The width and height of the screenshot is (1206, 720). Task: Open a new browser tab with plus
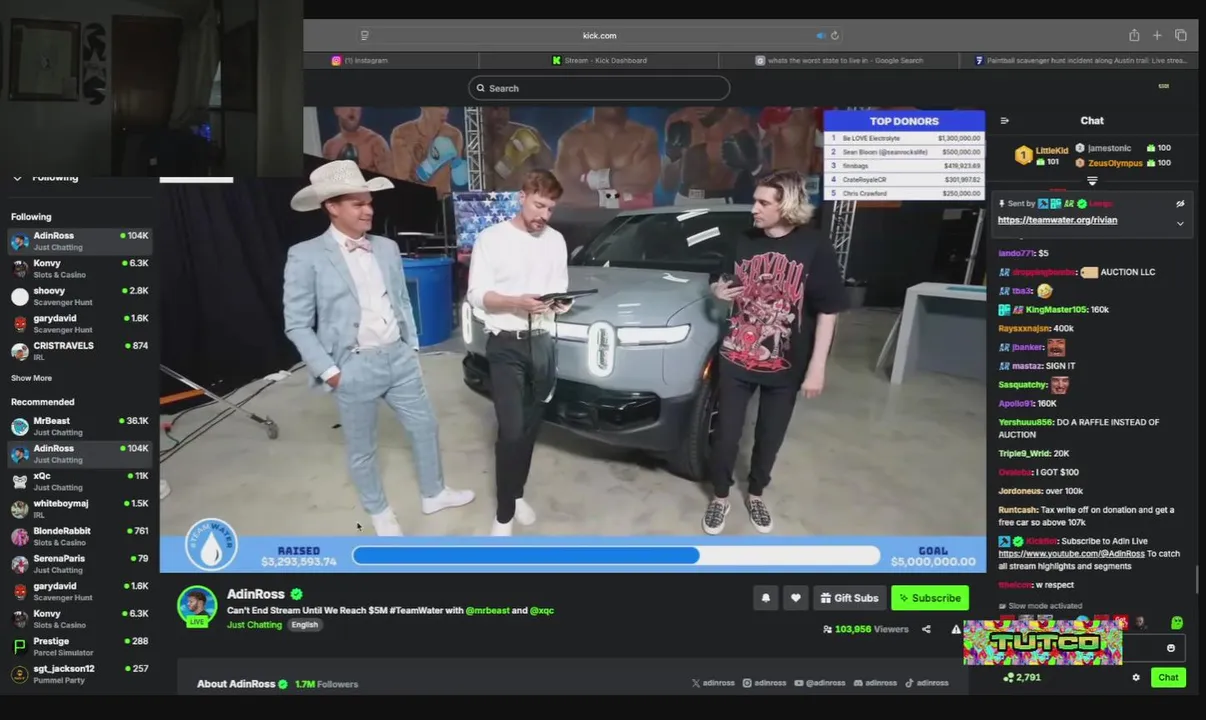coord(1157,35)
